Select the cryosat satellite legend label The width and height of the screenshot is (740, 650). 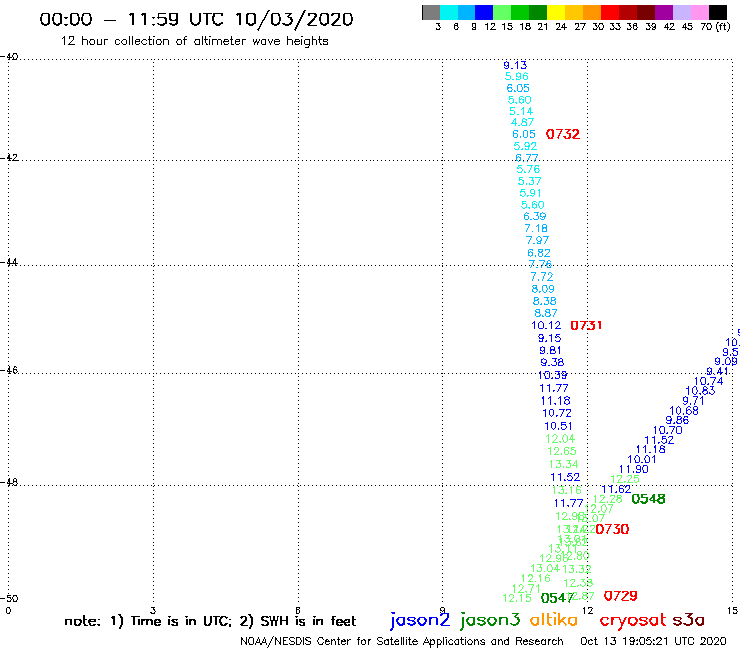[633, 621]
